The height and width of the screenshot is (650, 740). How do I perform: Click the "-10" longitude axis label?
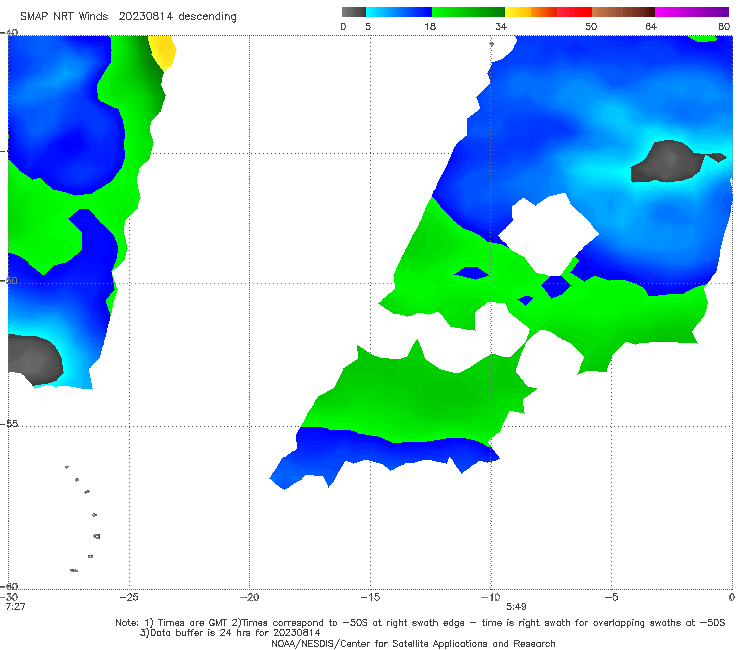491,597
